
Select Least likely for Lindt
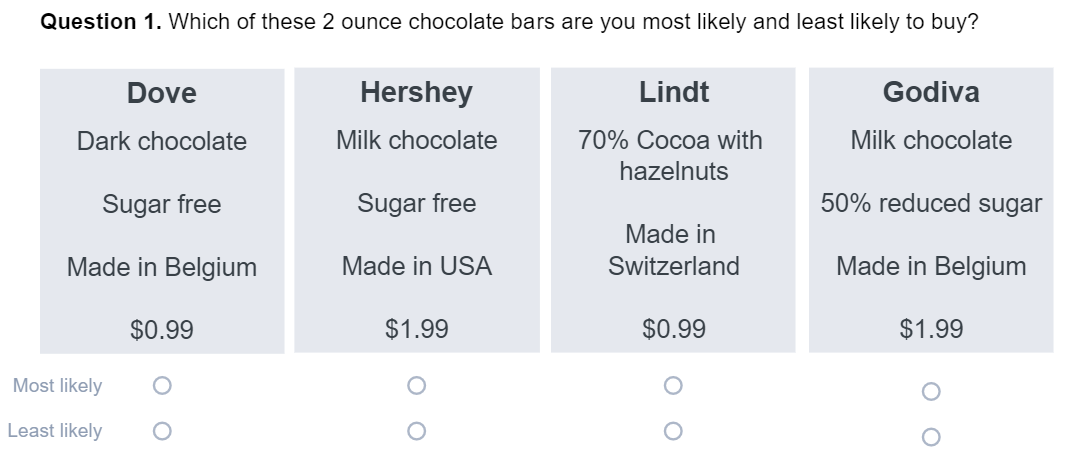point(673,431)
